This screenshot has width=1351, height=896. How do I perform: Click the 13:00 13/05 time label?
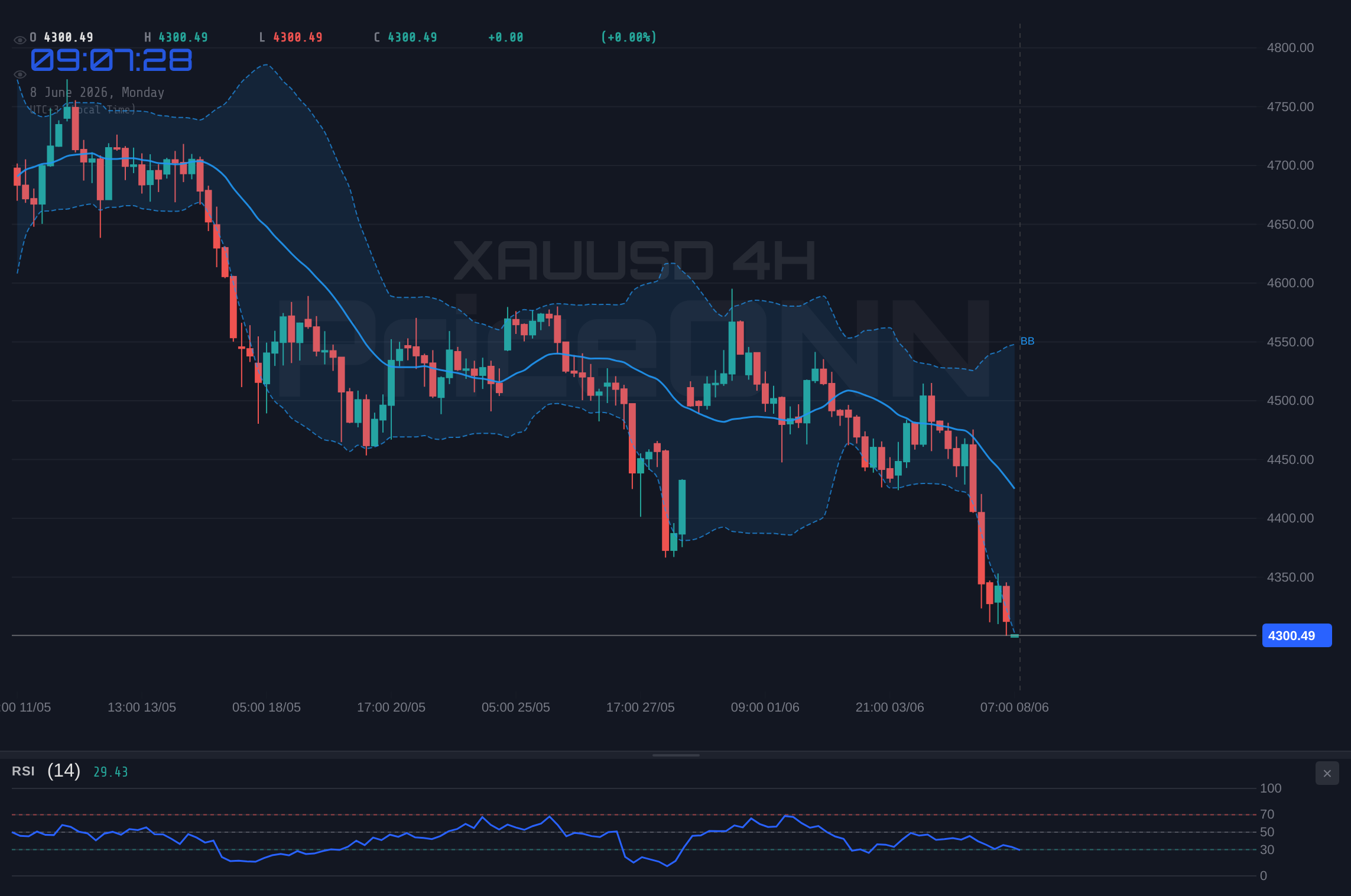[142, 707]
